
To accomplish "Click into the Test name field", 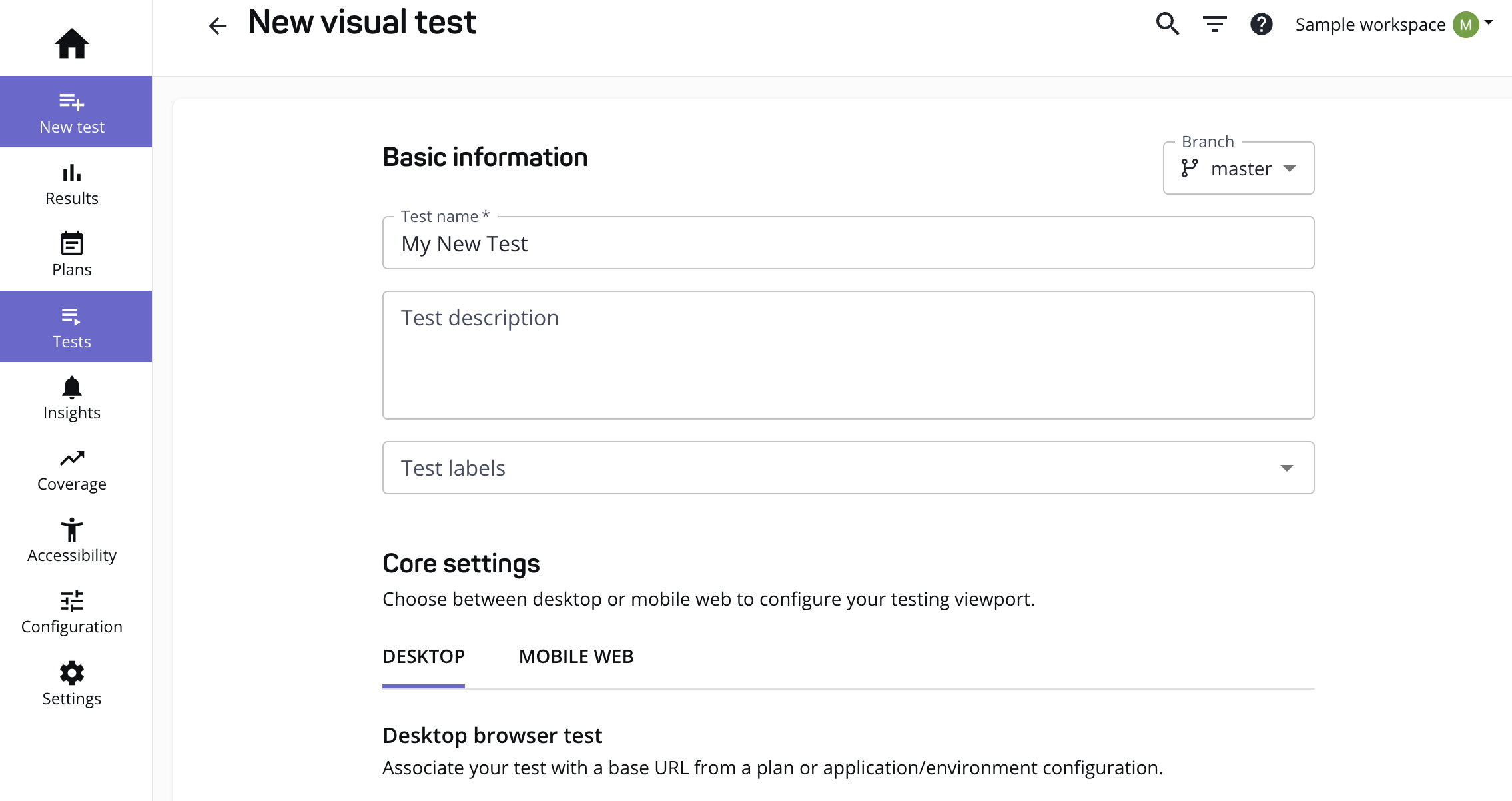I will (x=848, y=243).
